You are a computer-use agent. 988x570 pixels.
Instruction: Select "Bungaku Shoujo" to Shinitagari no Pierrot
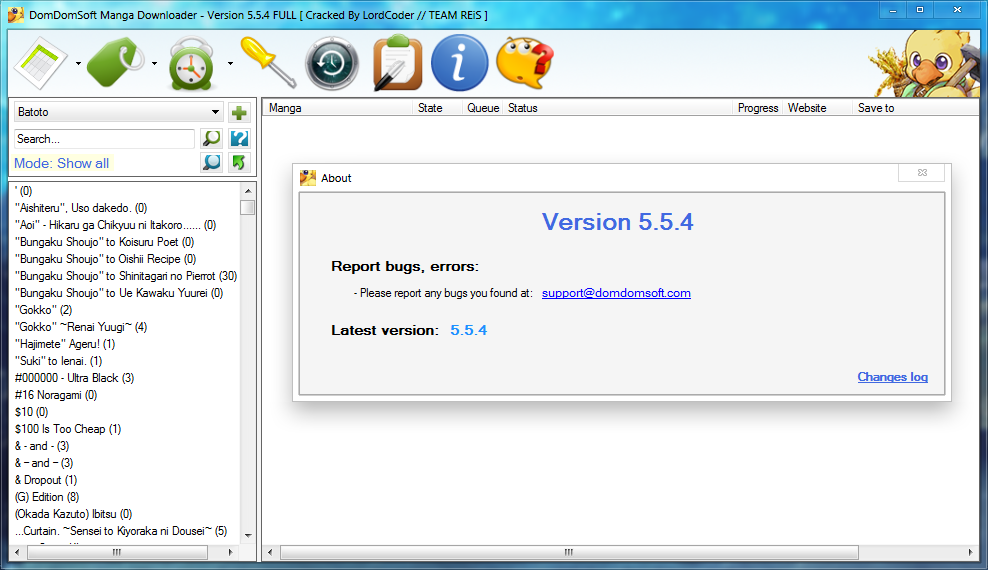pyautogui.click(x=126, y=276)
